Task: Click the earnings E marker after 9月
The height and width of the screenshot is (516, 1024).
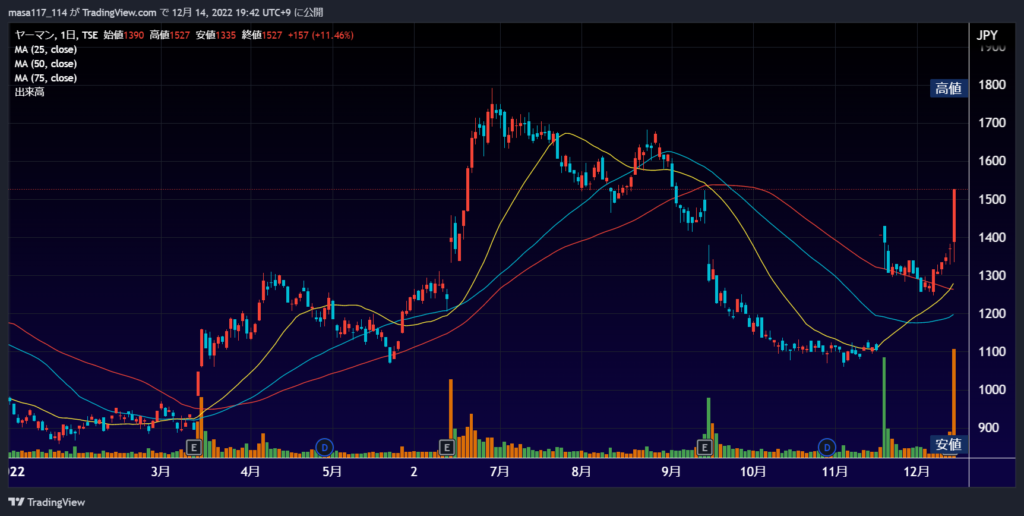Action: (705, 447)
